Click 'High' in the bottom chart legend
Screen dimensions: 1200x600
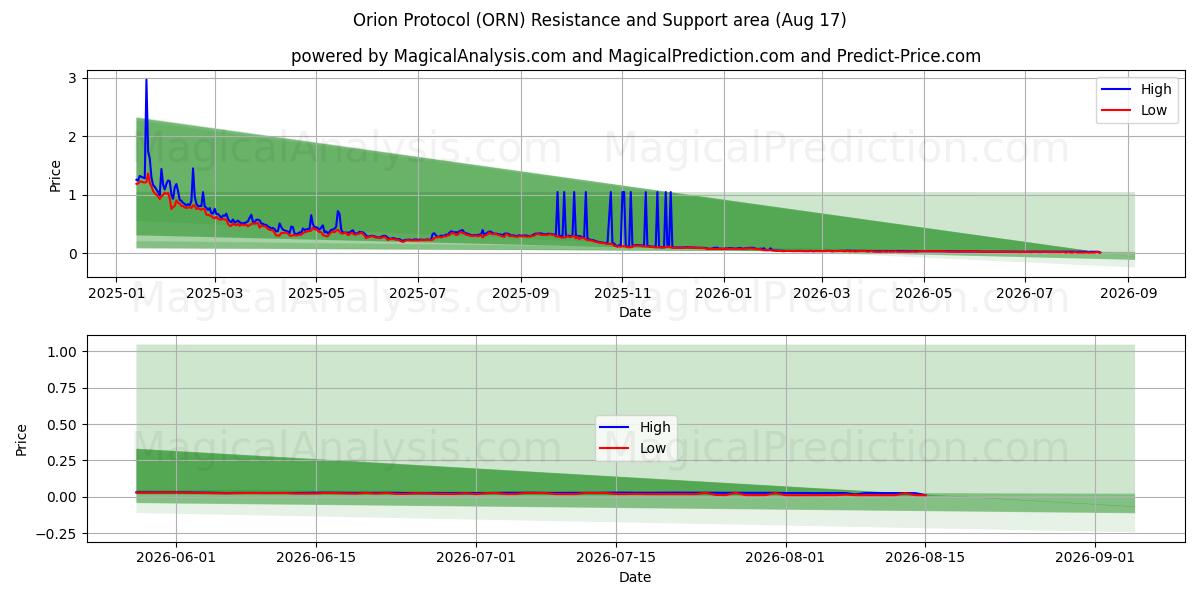click(655, 427)
